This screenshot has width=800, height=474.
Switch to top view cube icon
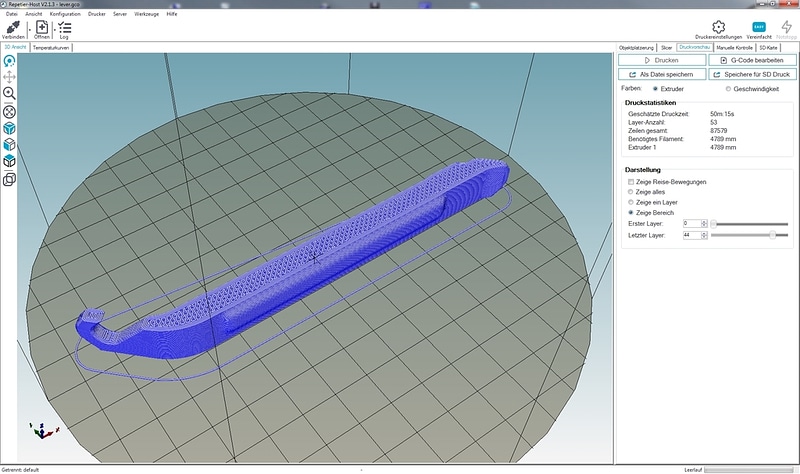9,161
